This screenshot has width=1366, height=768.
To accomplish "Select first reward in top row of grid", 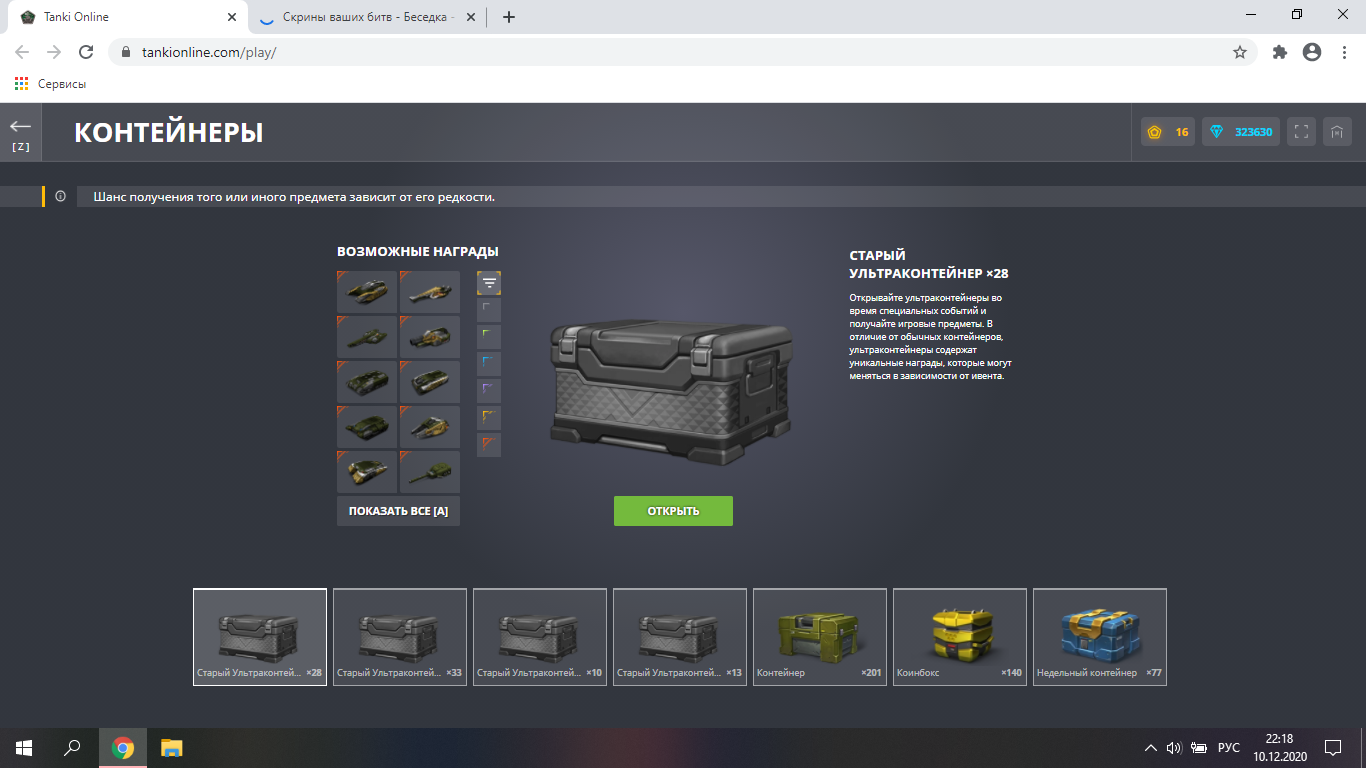I will click(367, 292).
